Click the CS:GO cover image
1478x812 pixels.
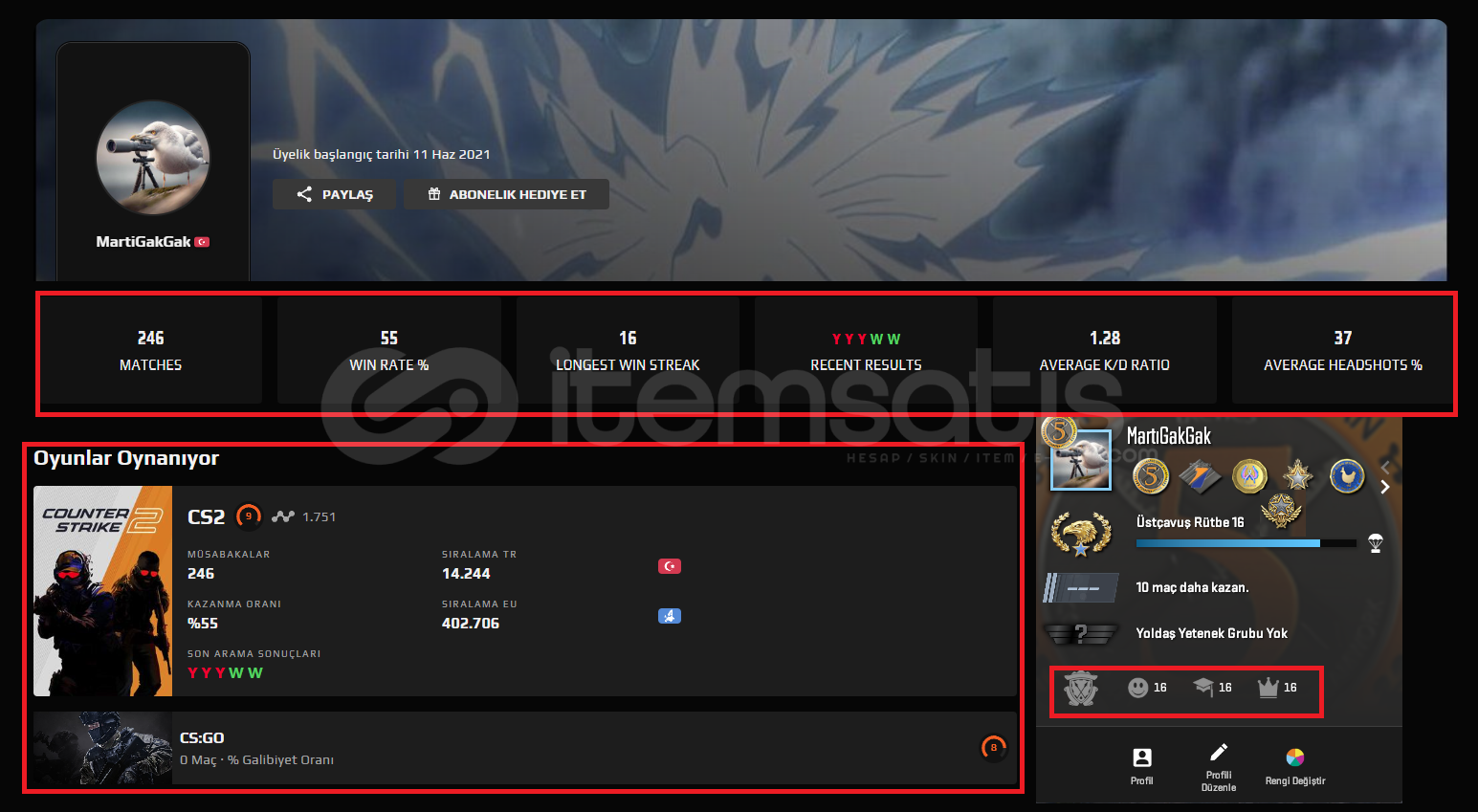pos(103,748)
